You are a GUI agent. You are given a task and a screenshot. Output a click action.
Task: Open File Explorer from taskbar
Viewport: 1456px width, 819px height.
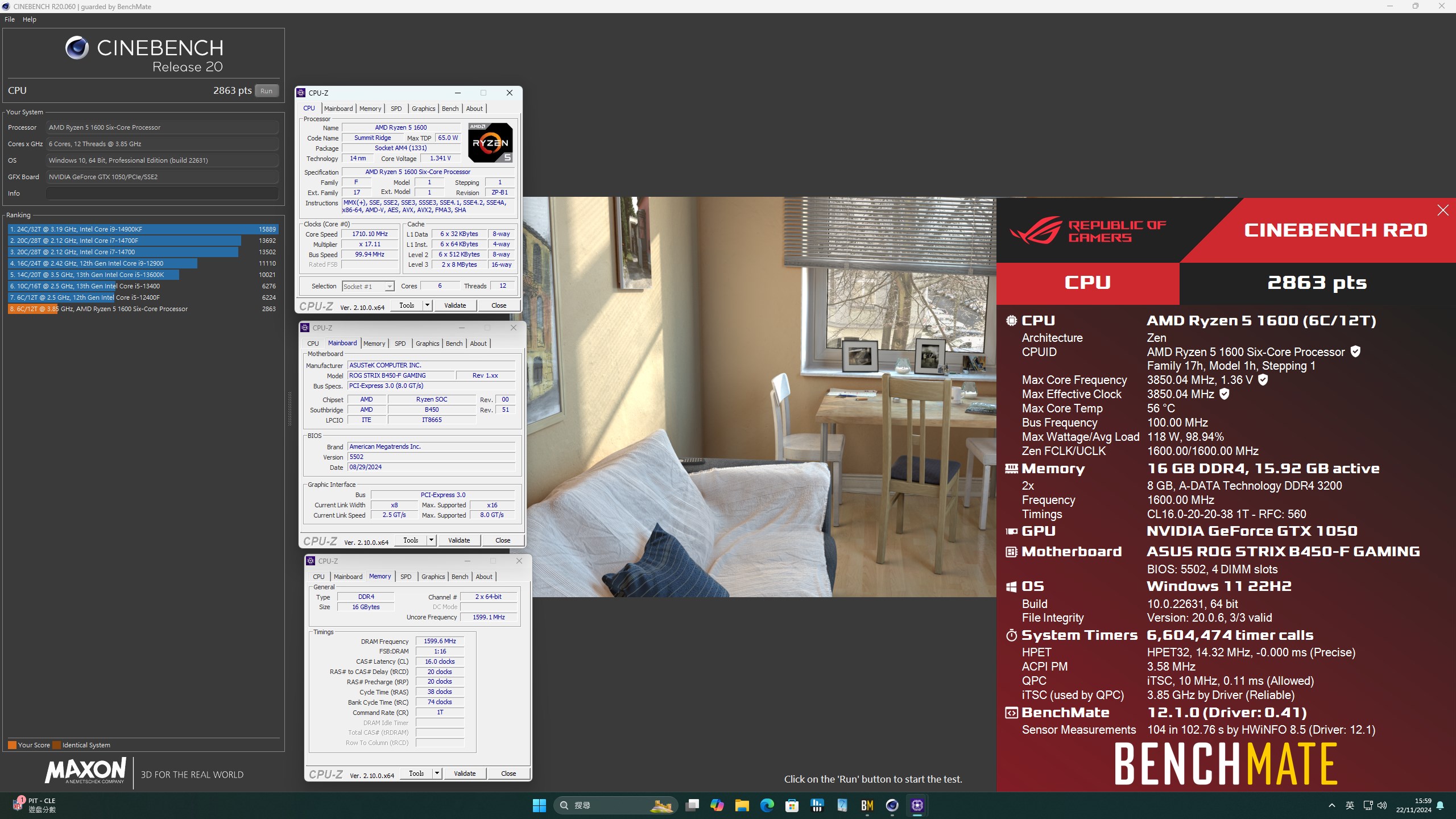tap(742, 805)
